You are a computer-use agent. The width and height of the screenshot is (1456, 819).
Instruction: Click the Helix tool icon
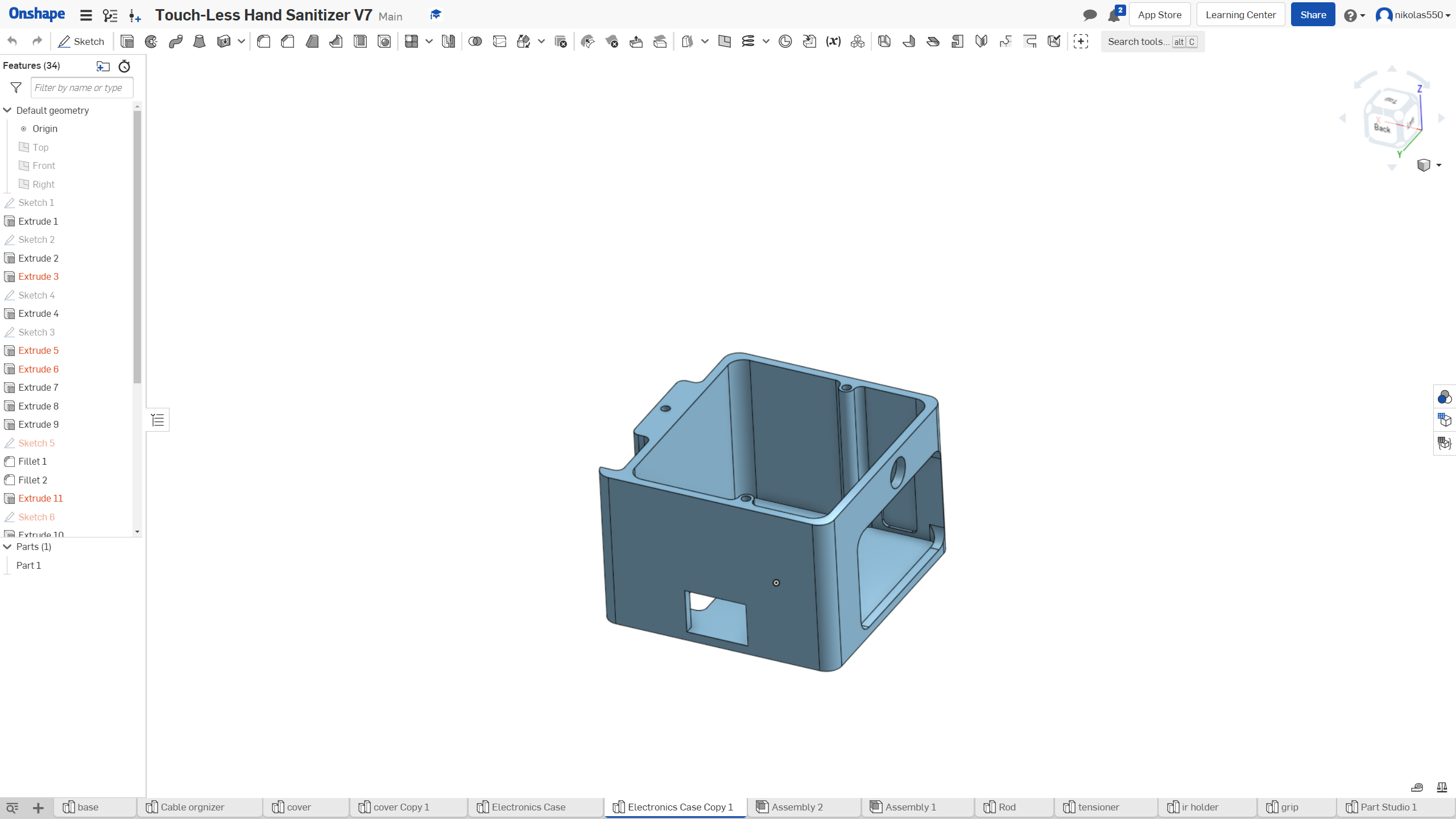748,42
